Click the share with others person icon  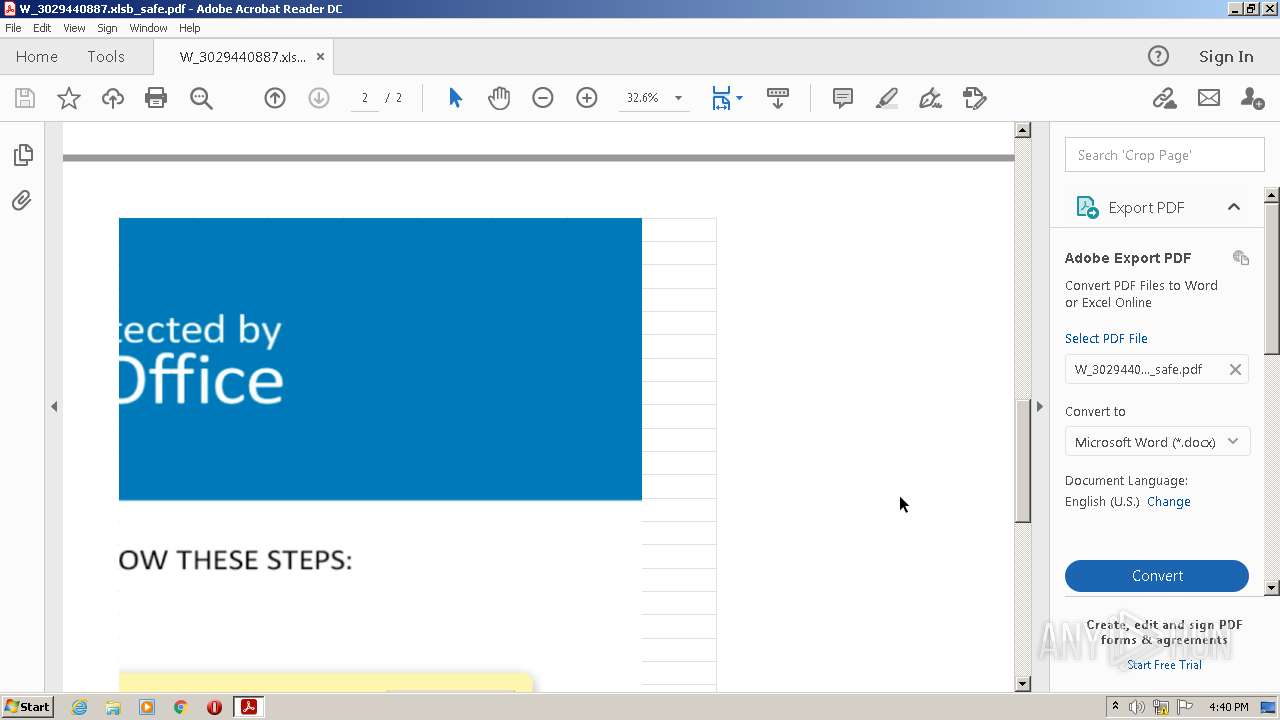pos(1252,98)
